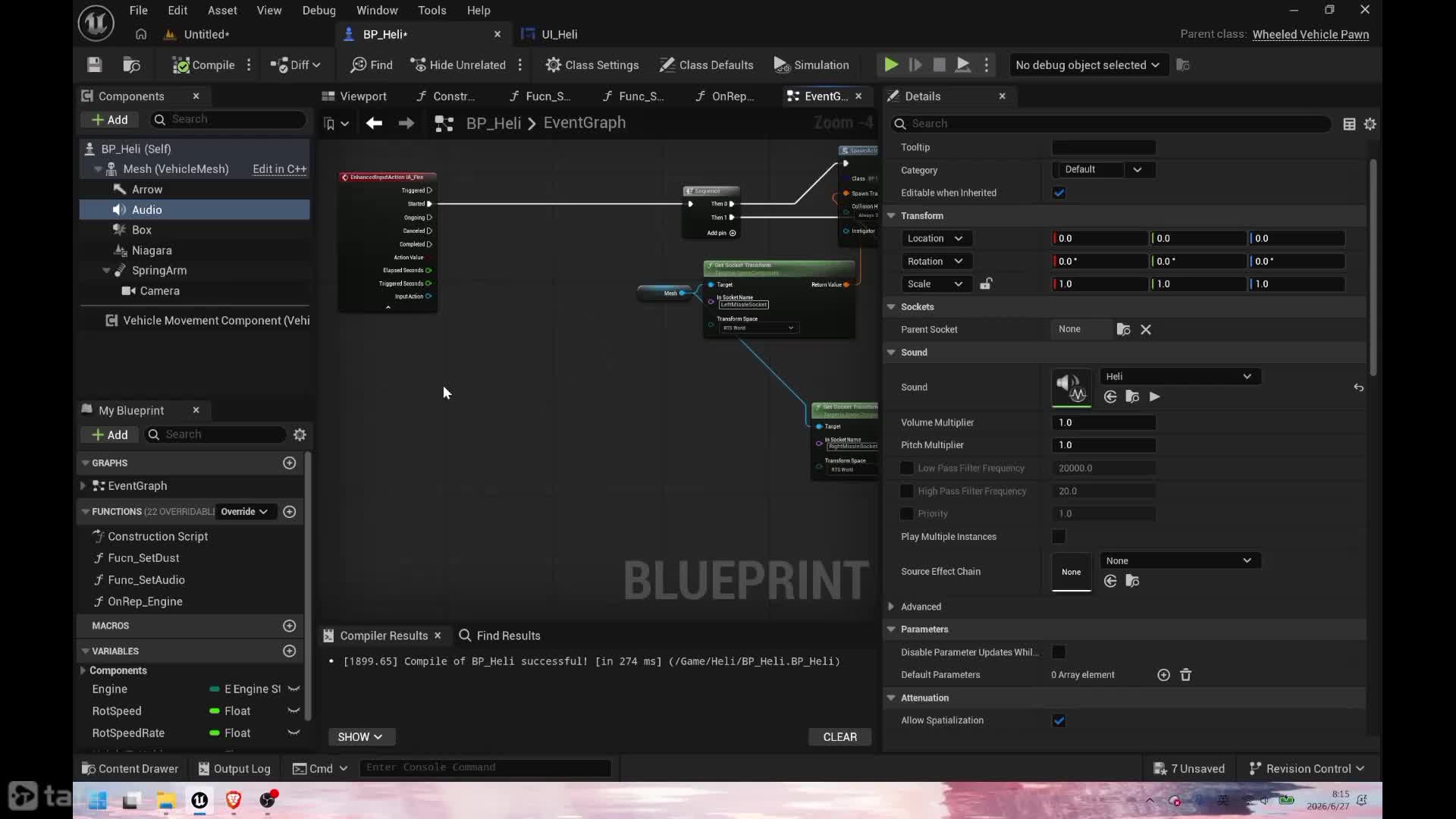The width and height of the screenshot is (1456, 819).
Task: Open the Diff dropdown
Action: tap(296, 65)
